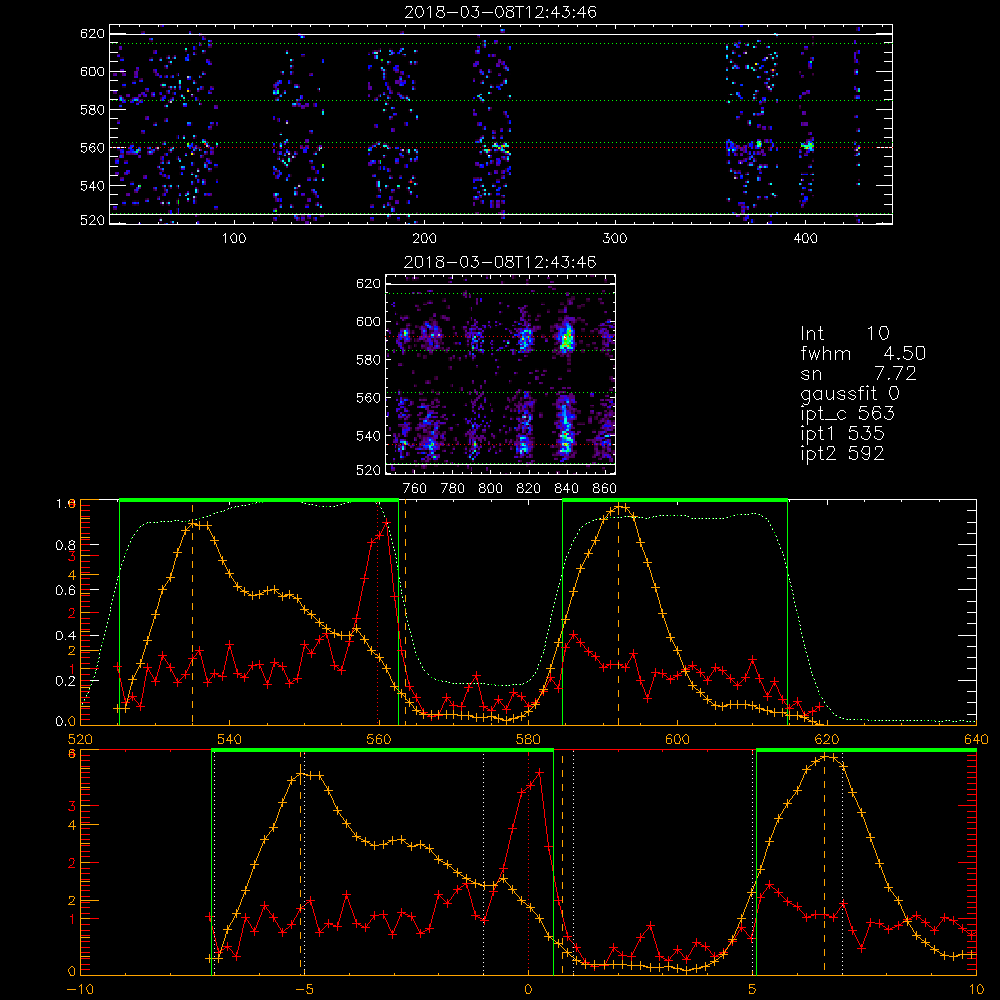Screen dimensions: 1000x1000
Task: Click the red peak in the bottom plot near 0
Action: [x=540, y=772]
